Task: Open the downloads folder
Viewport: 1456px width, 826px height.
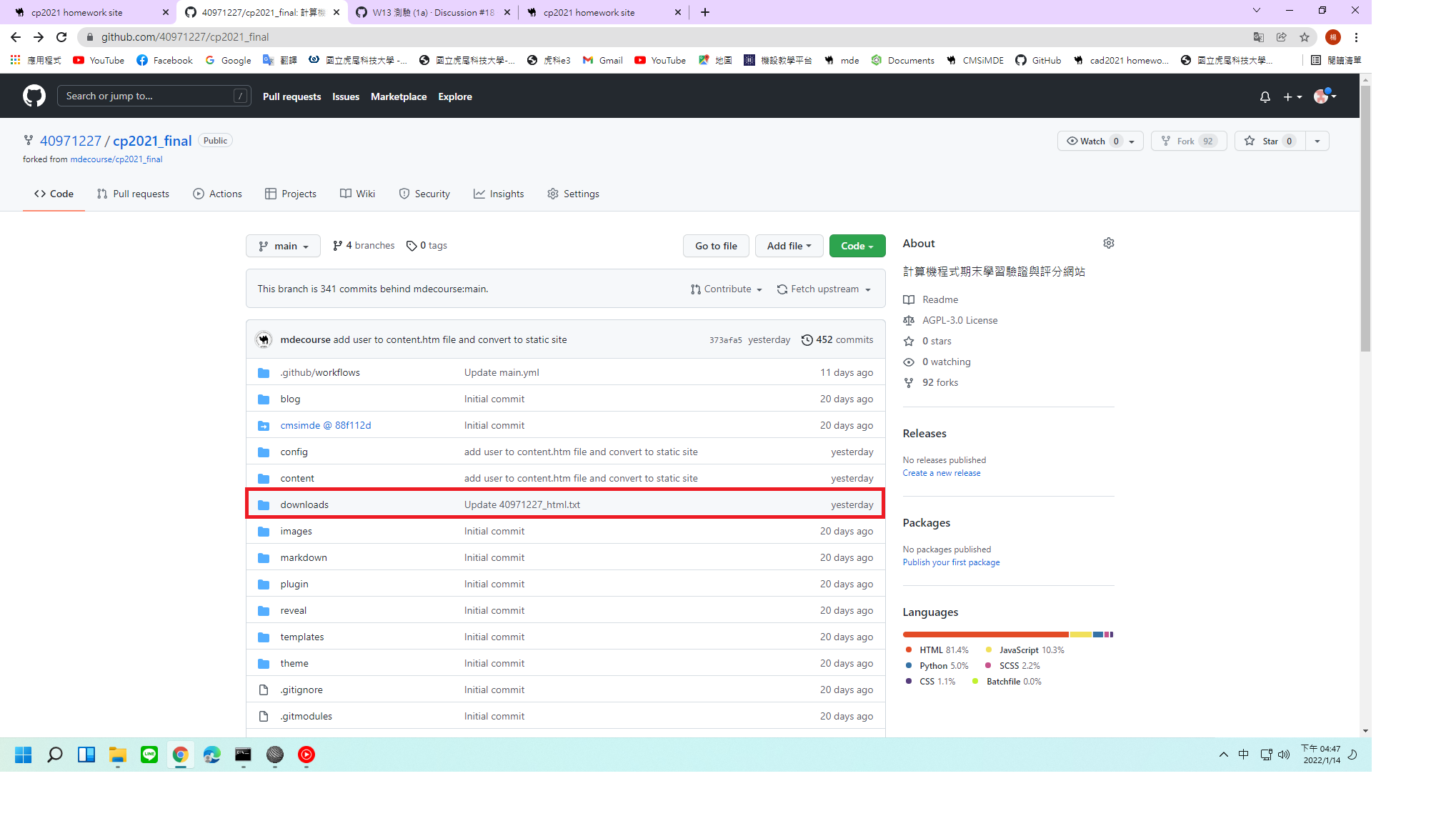Action: pos(304,504)
